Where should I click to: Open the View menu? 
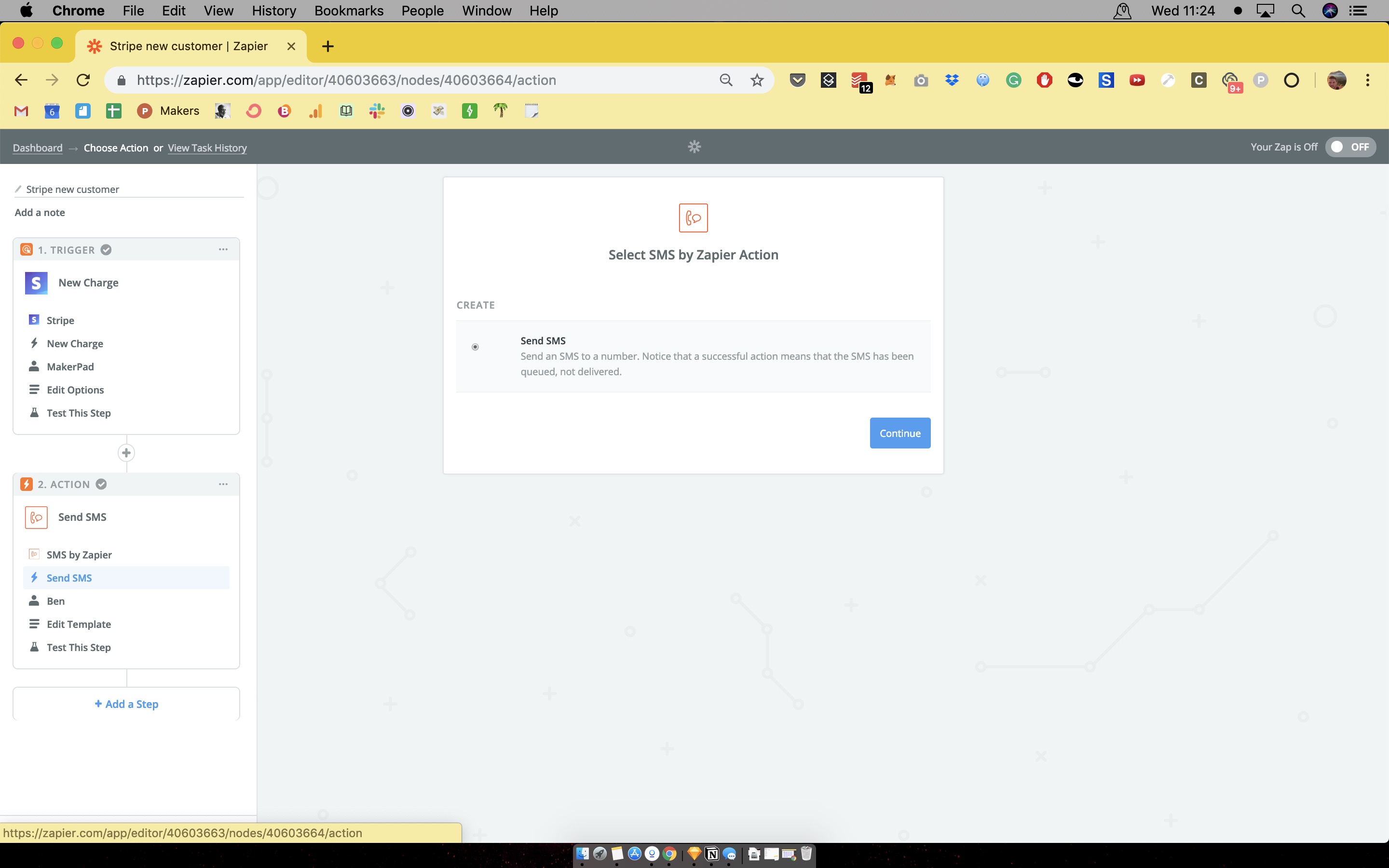click(x=218, y=10)
